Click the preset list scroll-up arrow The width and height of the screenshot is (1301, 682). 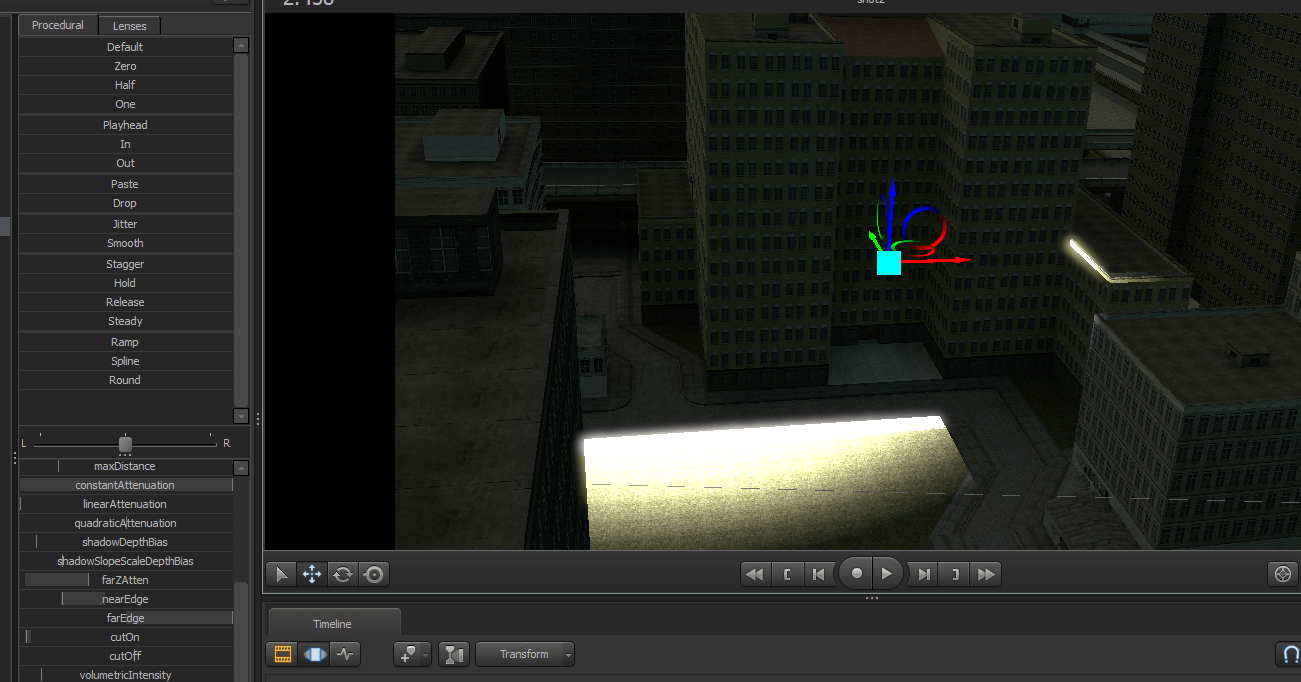pos(240,45)
